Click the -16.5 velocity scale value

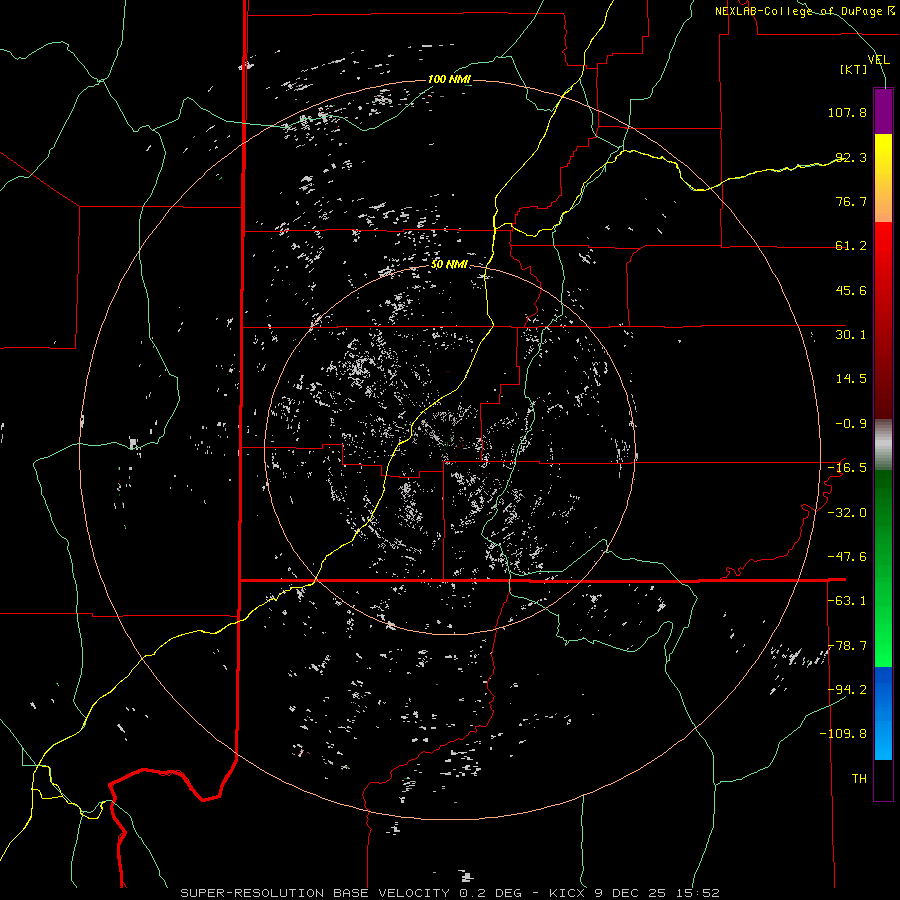847,468
